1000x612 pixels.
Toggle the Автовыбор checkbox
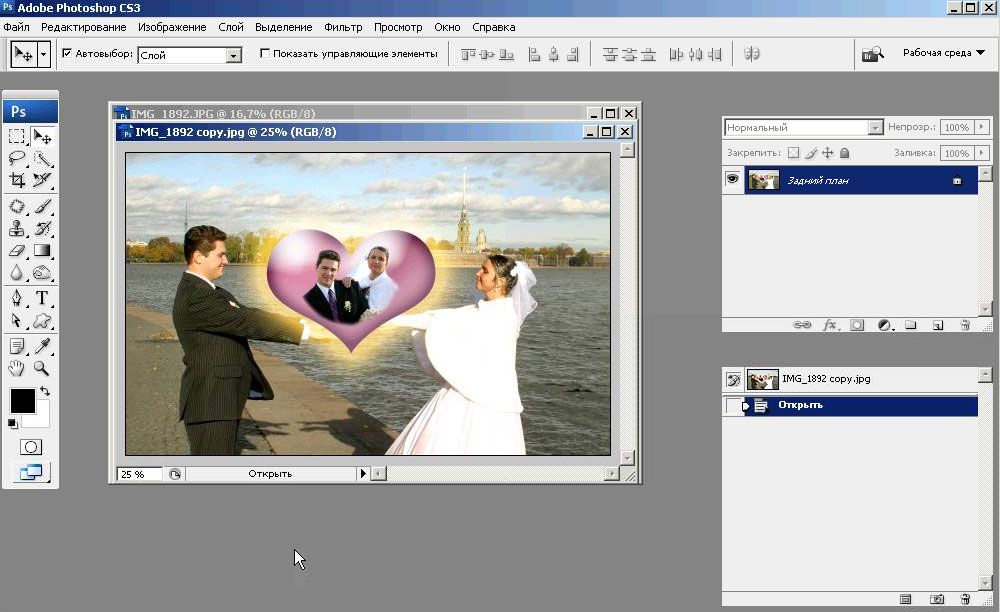pyautogui.click(x=67, y=54)
